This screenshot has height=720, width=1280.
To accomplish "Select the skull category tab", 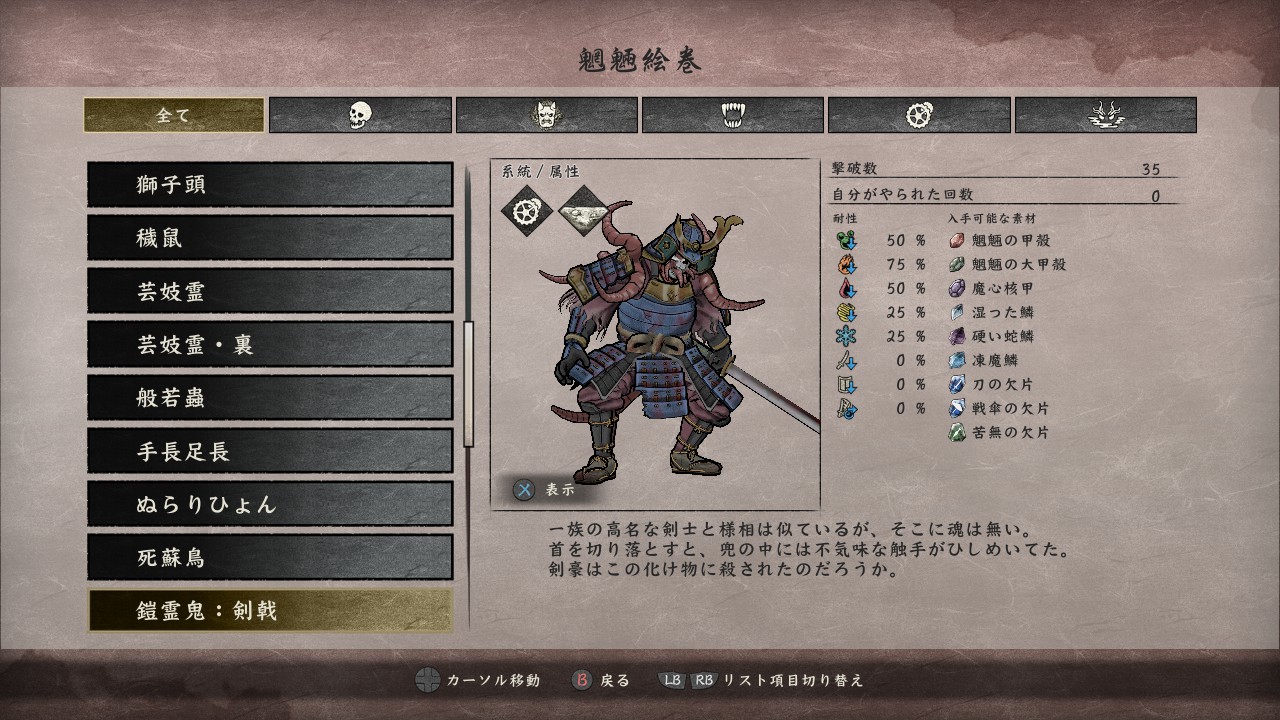I will point(360,115).
